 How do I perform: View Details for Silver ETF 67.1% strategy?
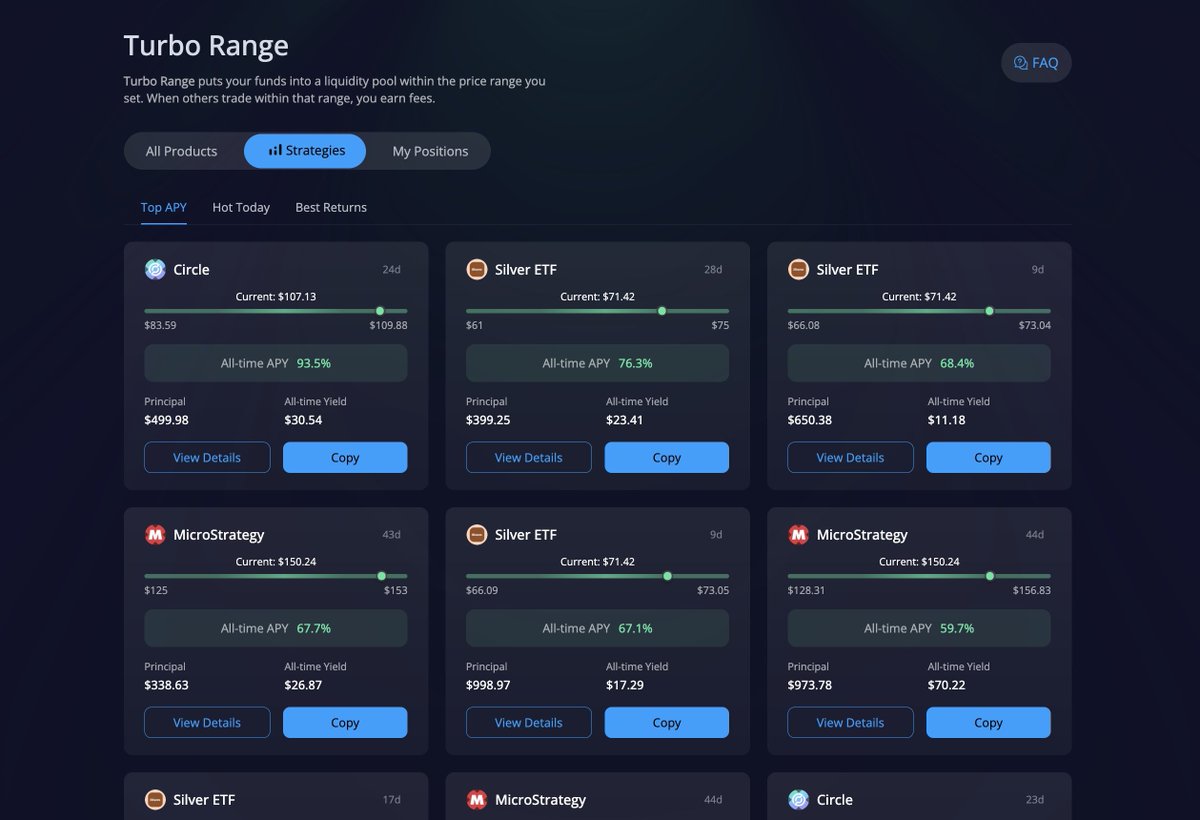[x=529, y=722]
